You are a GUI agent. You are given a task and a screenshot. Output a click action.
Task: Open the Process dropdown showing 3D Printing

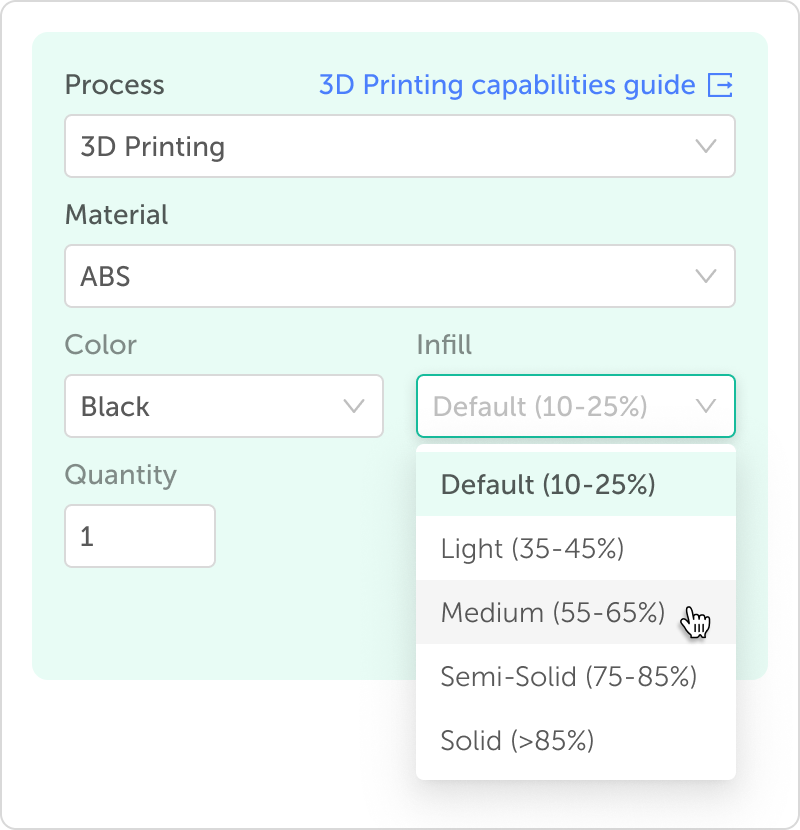[x=399, y=146]
